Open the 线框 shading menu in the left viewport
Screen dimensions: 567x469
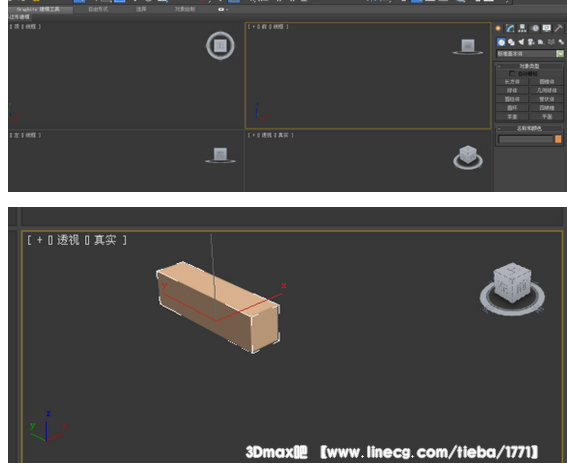point(30,135)
